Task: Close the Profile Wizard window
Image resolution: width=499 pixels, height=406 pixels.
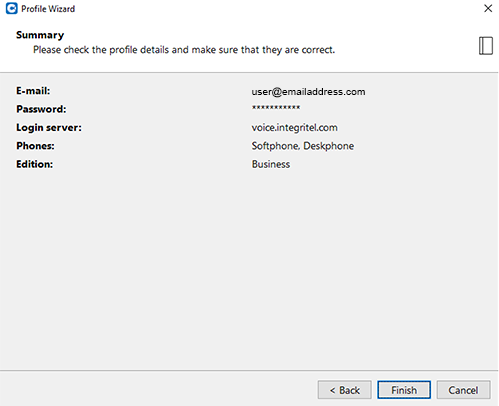Action: tap(488, 8)
